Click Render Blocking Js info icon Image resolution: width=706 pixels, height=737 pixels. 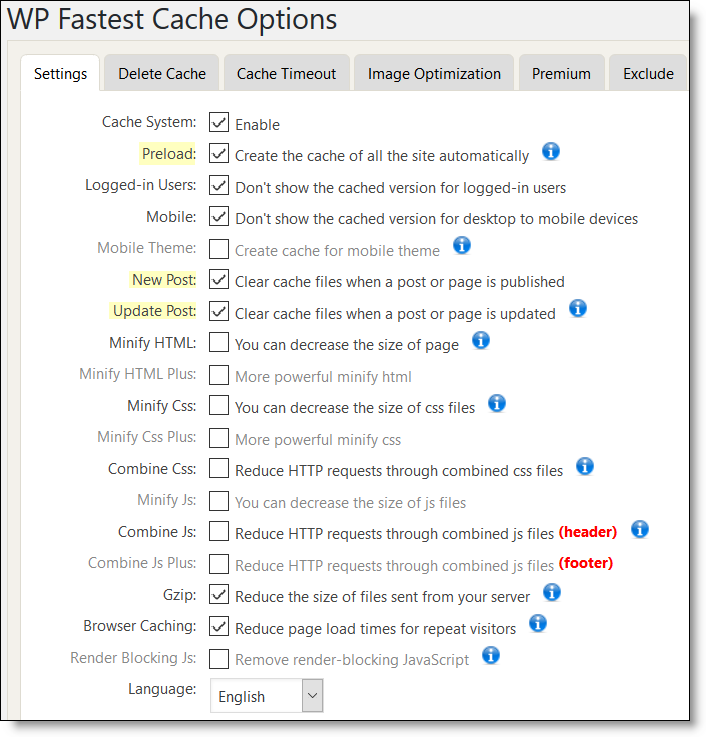click(x=490, y=656)
